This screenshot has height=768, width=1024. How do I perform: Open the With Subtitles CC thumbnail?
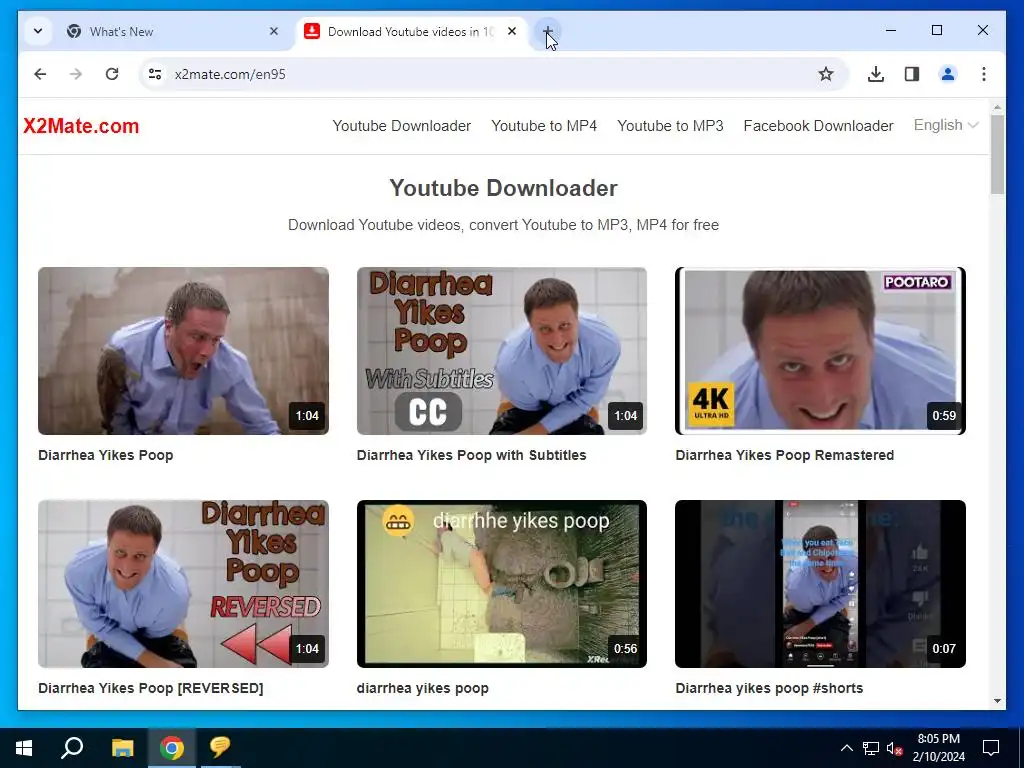click(x=502, y=351)
